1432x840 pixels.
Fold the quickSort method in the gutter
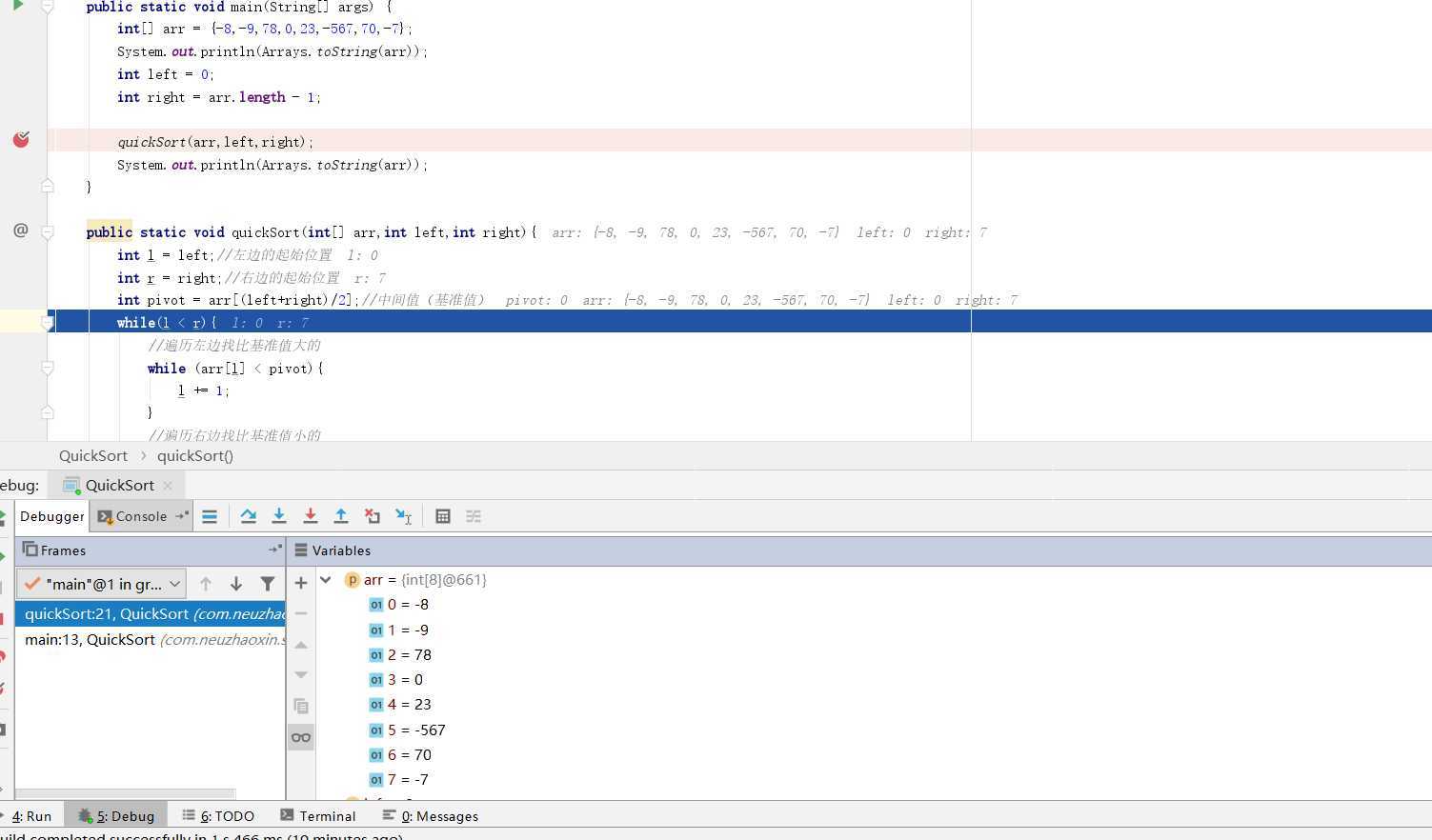tap(48, 232)
